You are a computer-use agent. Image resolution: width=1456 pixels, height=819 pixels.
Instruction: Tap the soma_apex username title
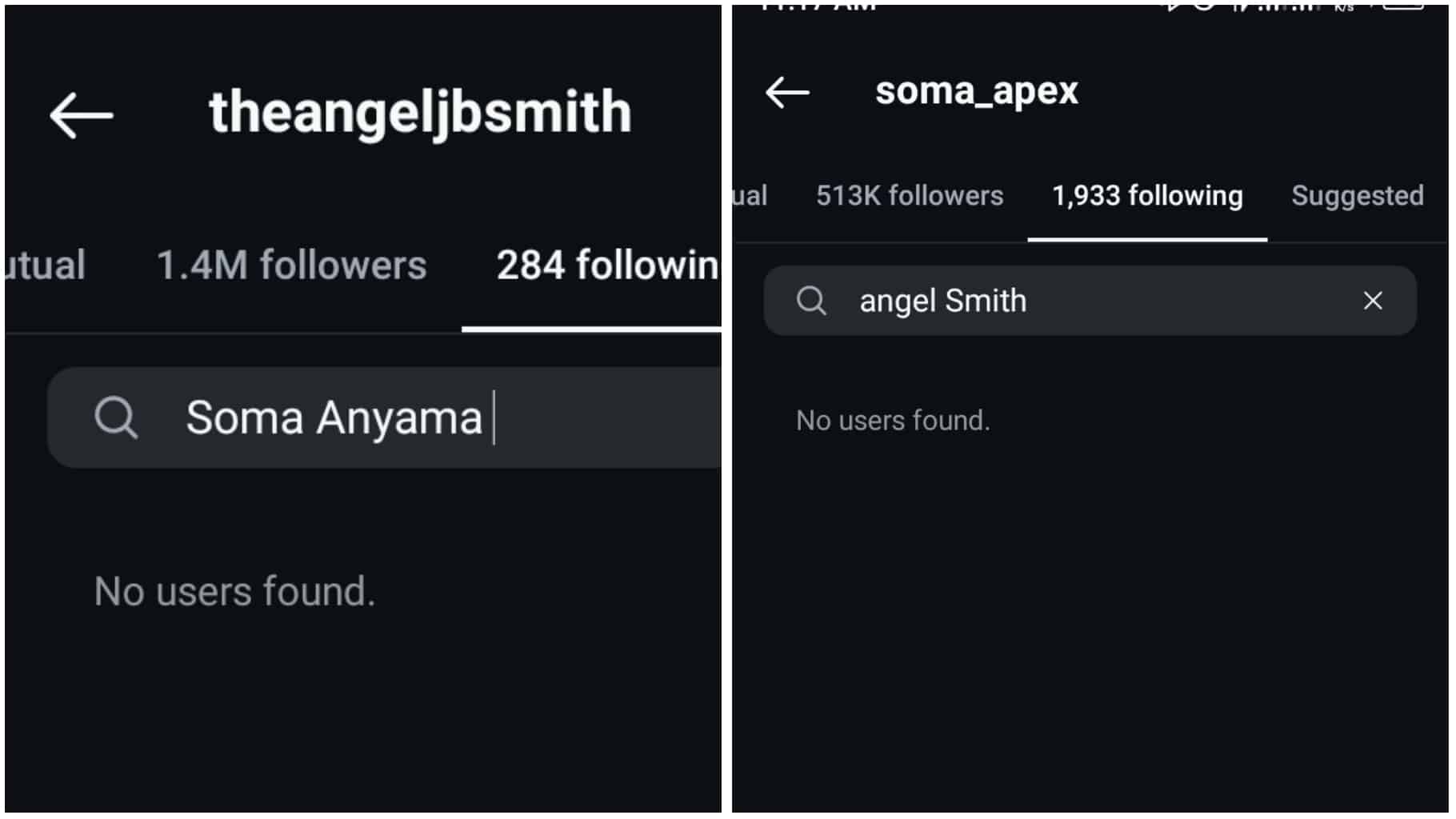[976, 91]
